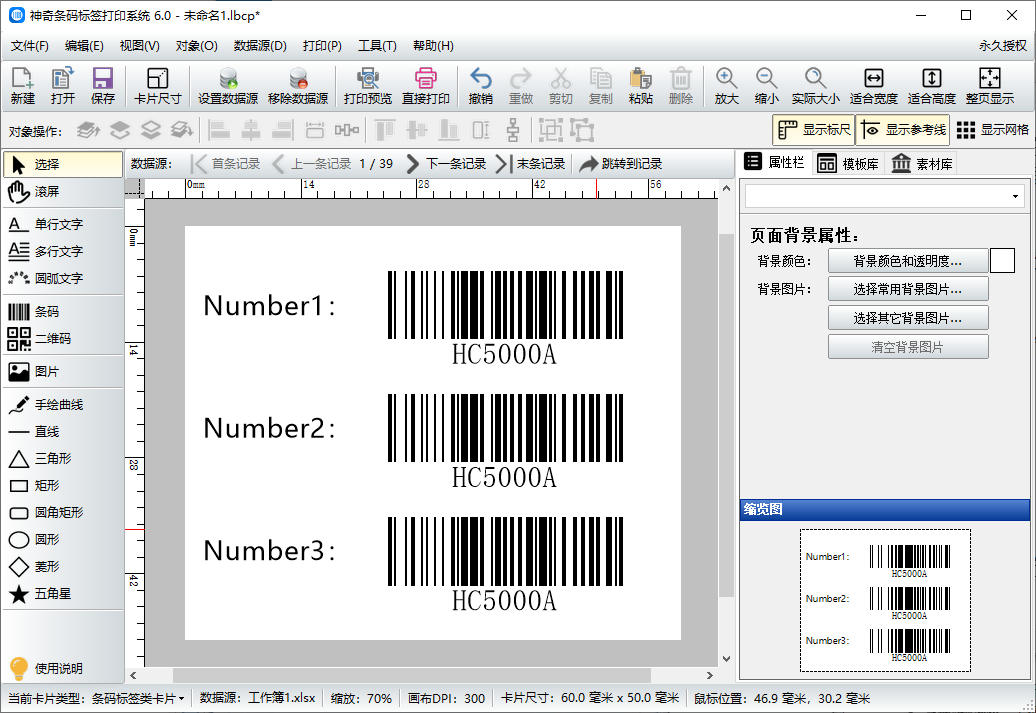Open the 数据源(D) menu
The height and width of the screenshot is (713, 1036).
tap(260, 46)
